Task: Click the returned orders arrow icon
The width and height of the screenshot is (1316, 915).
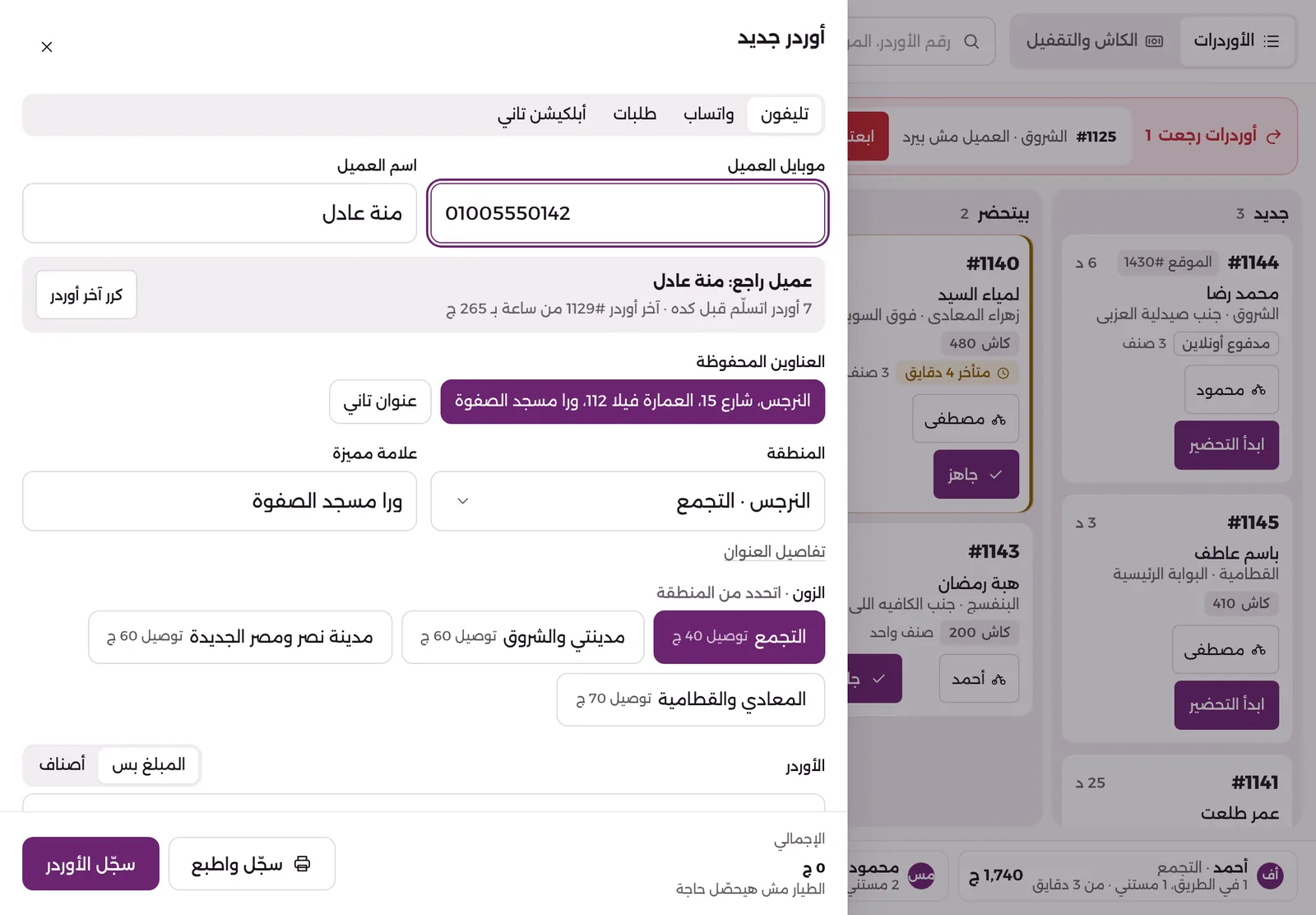Action: 1274,136
